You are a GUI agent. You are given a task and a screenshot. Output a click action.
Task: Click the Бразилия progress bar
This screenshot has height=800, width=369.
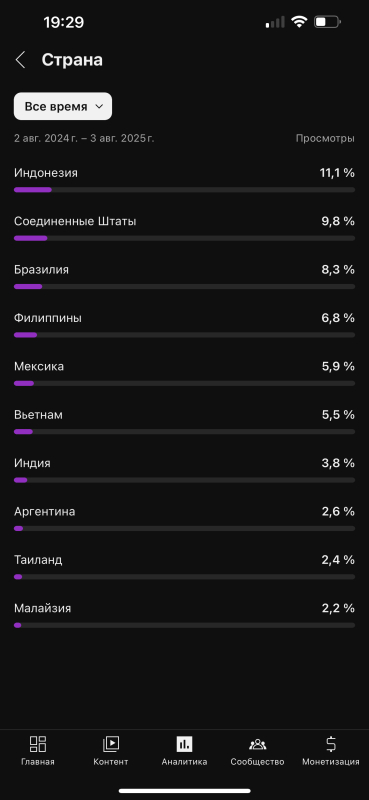(x=184, y=286)
